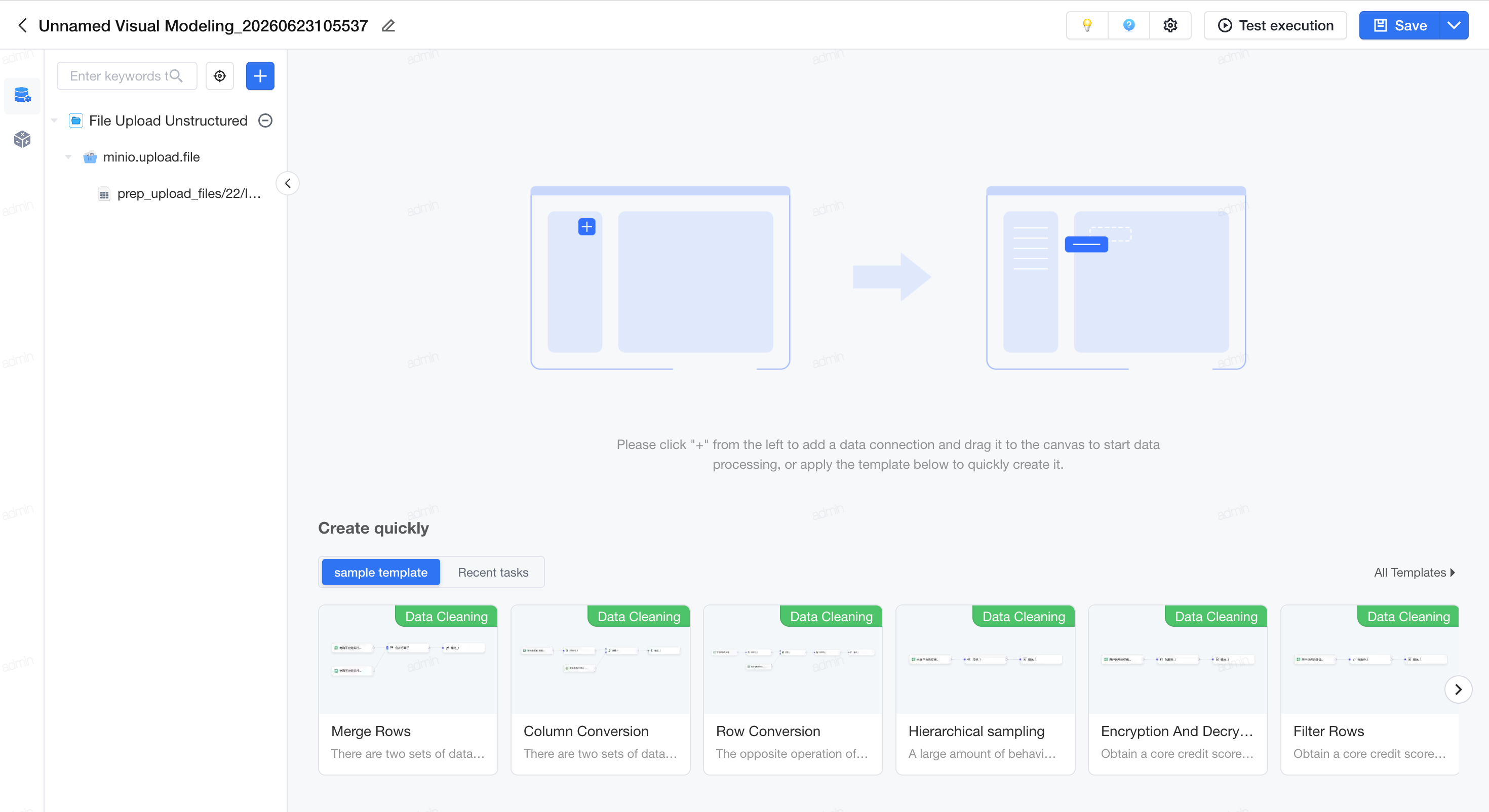Choose the Merge Rows template card

[408, 689]
